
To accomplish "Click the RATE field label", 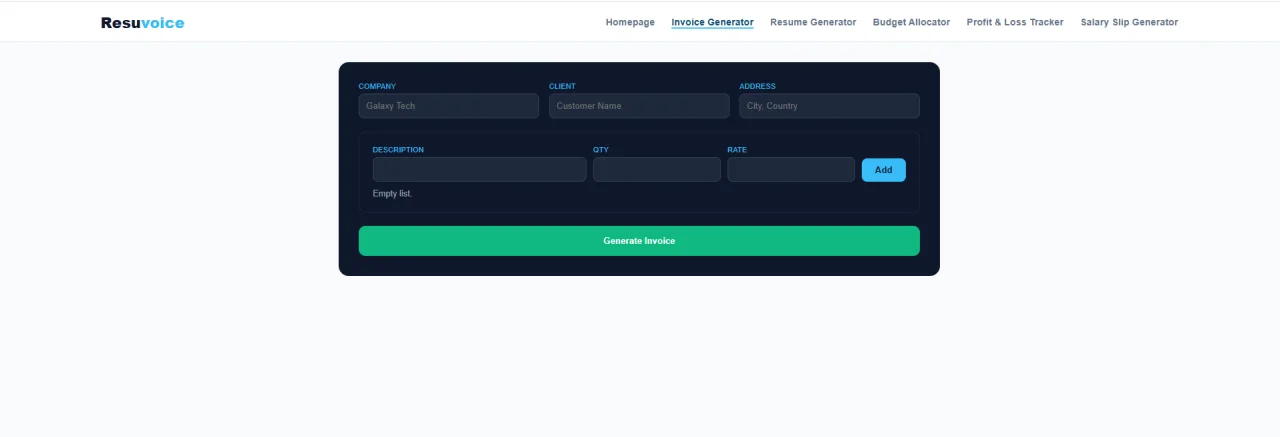I will click(737, 150).
